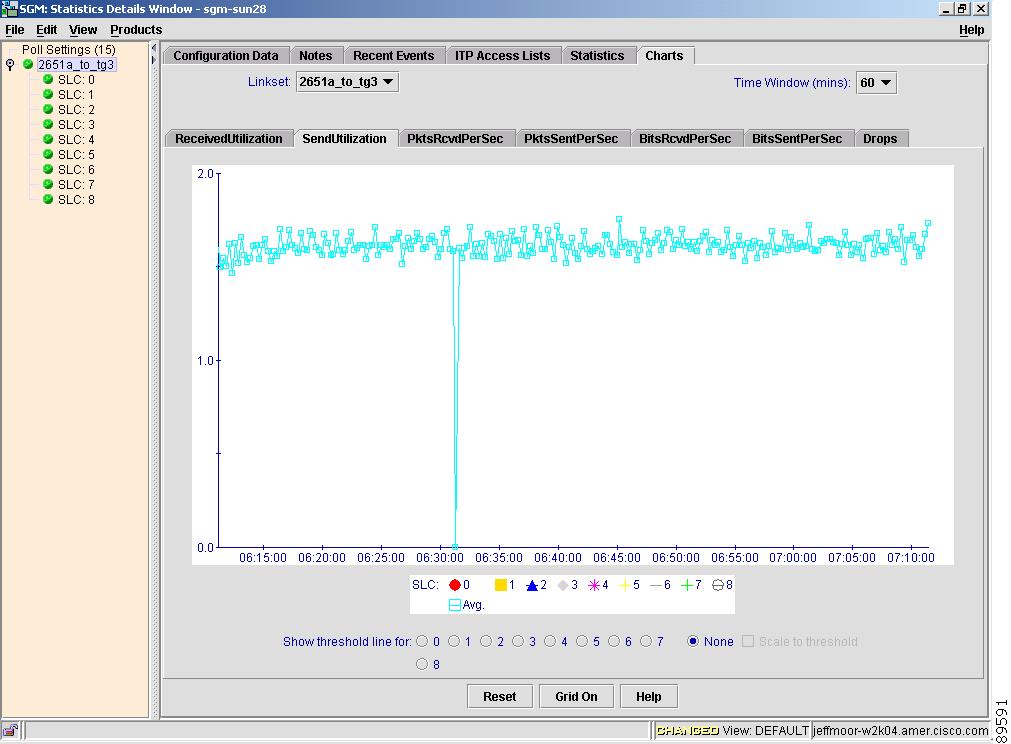Collapse the 2651a_to_tg3 tree node
1011x744 pixels.
[11, 65]
